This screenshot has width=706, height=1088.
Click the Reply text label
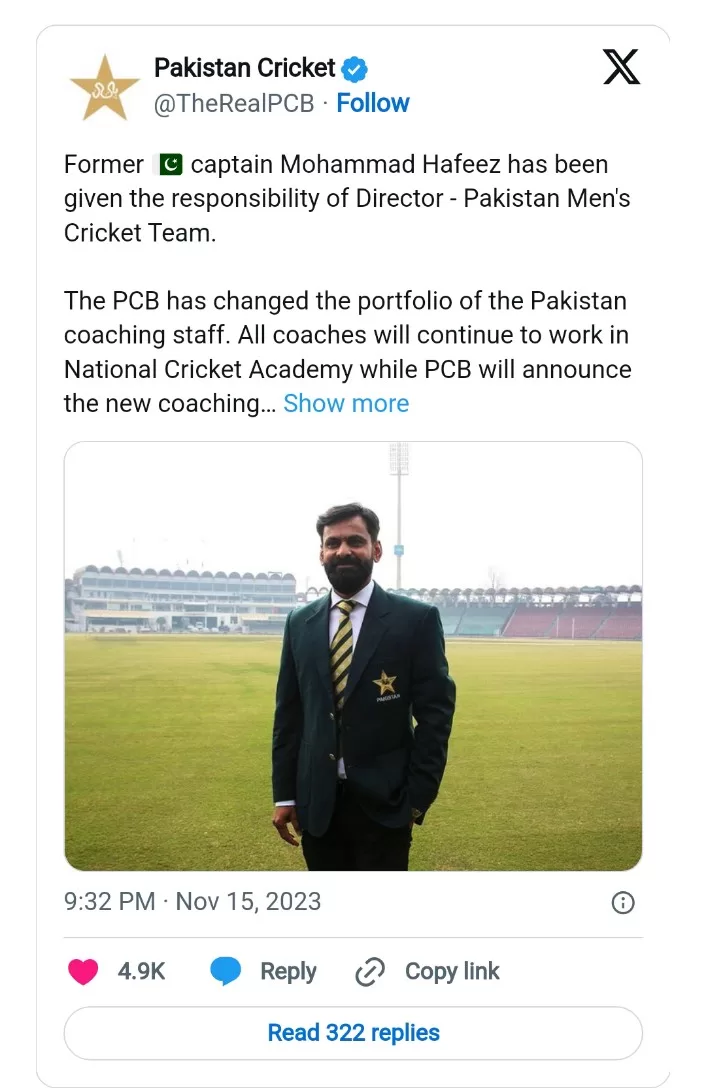pos(288,971)
